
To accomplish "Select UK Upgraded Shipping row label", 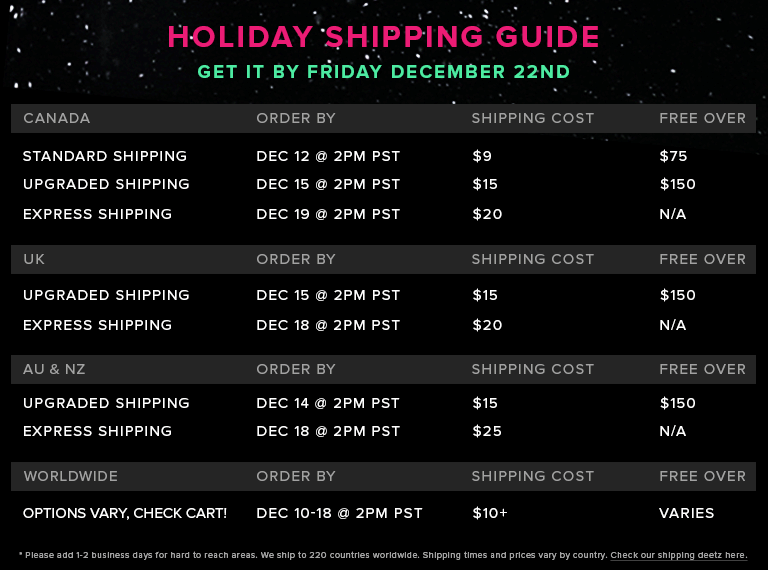I will pyautogui.click(x=106, y=295).
